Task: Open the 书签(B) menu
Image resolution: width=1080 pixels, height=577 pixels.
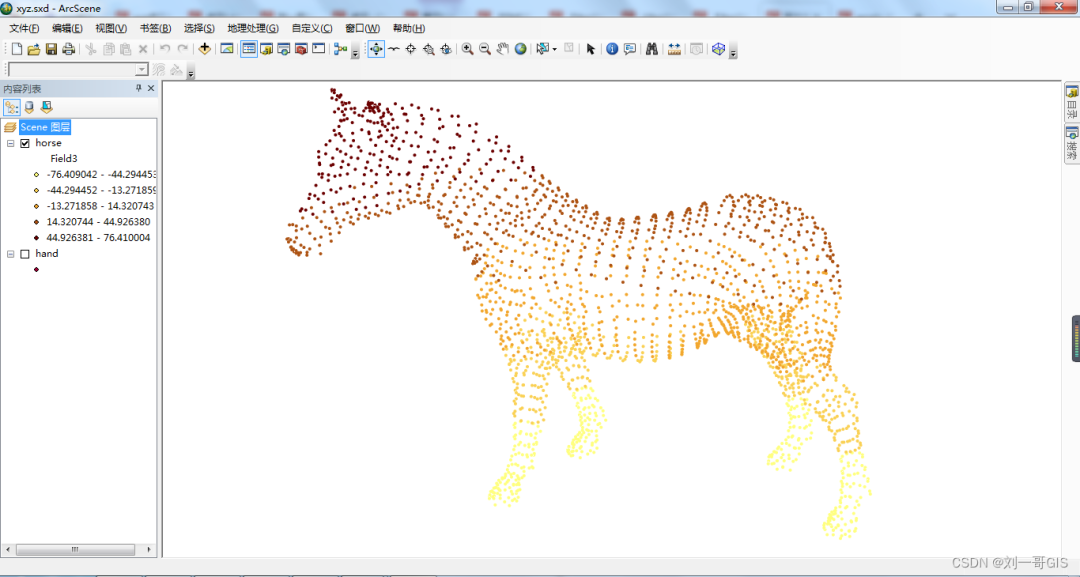Action: (155, 28)
